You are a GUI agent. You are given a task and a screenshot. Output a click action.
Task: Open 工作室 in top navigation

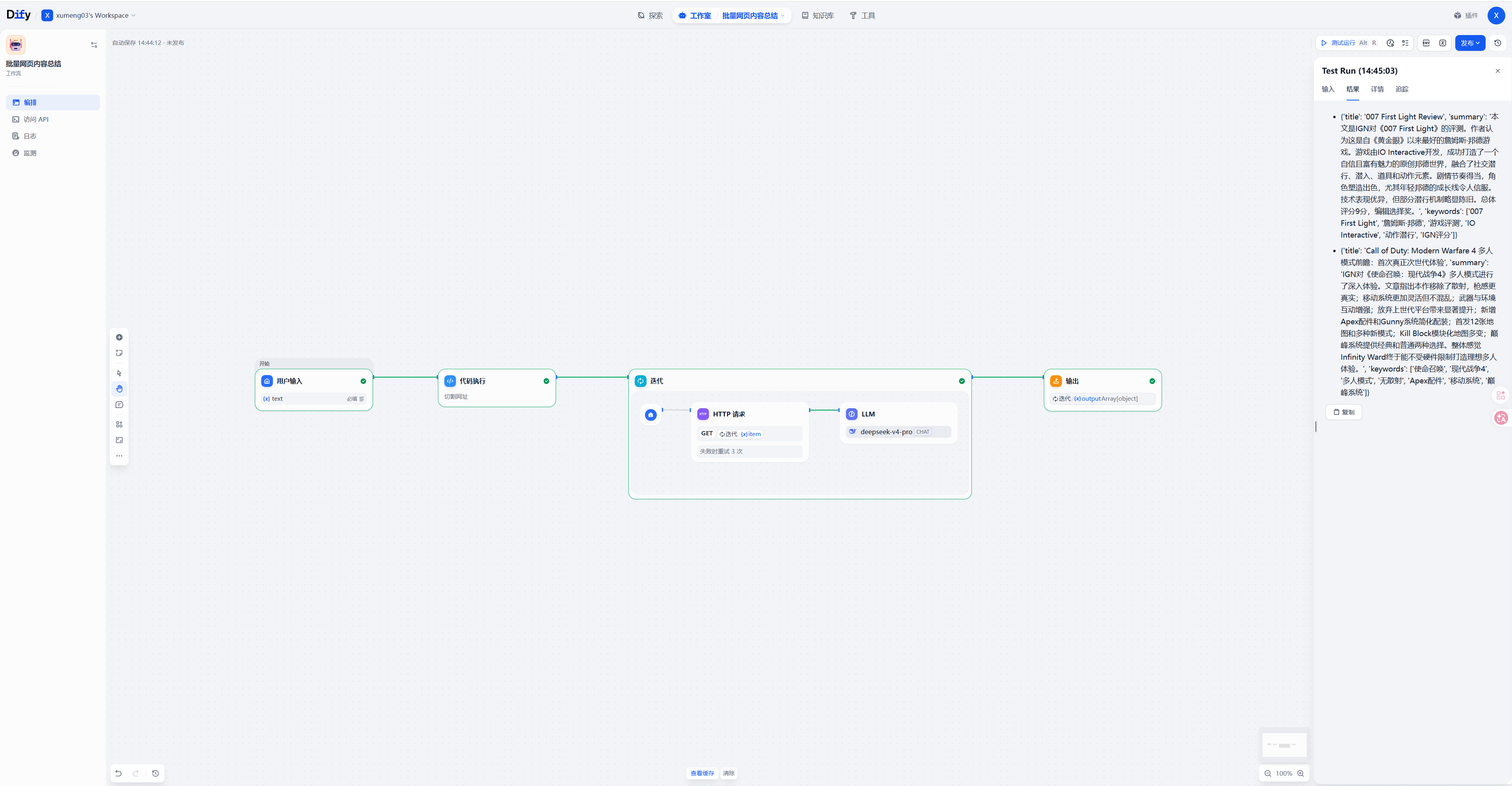[695, 16]
